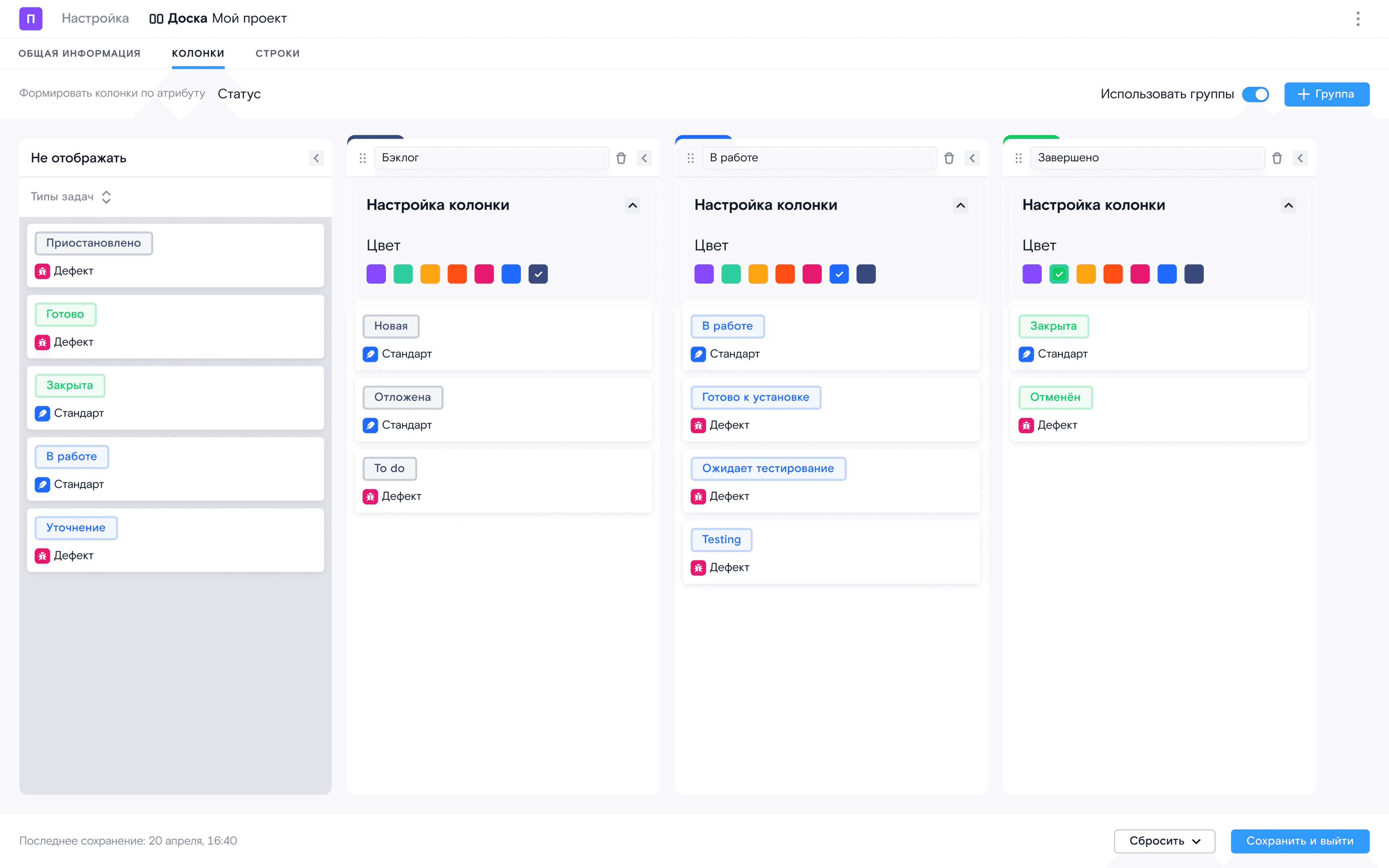Click Стандарт icon under Закрыта in hidden list
1389x868 pixels.
click(42, 413)
